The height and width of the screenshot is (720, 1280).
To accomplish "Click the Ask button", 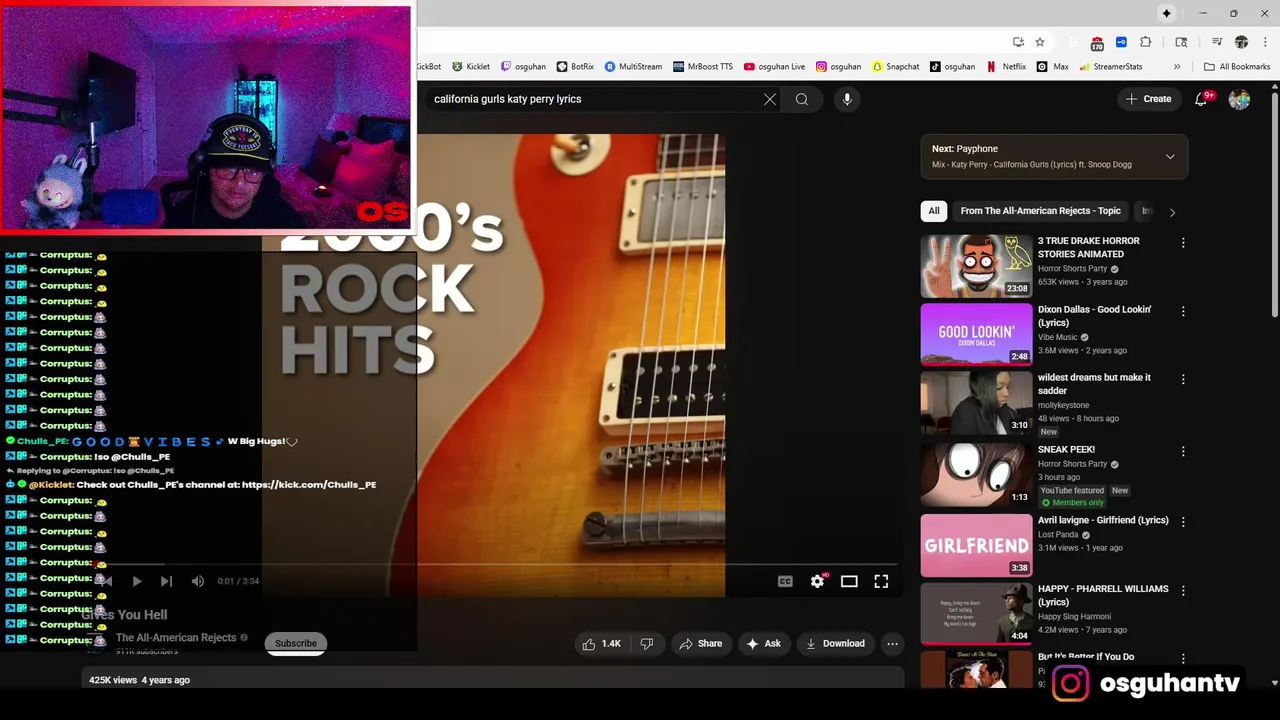I will [x=763, y=644].
